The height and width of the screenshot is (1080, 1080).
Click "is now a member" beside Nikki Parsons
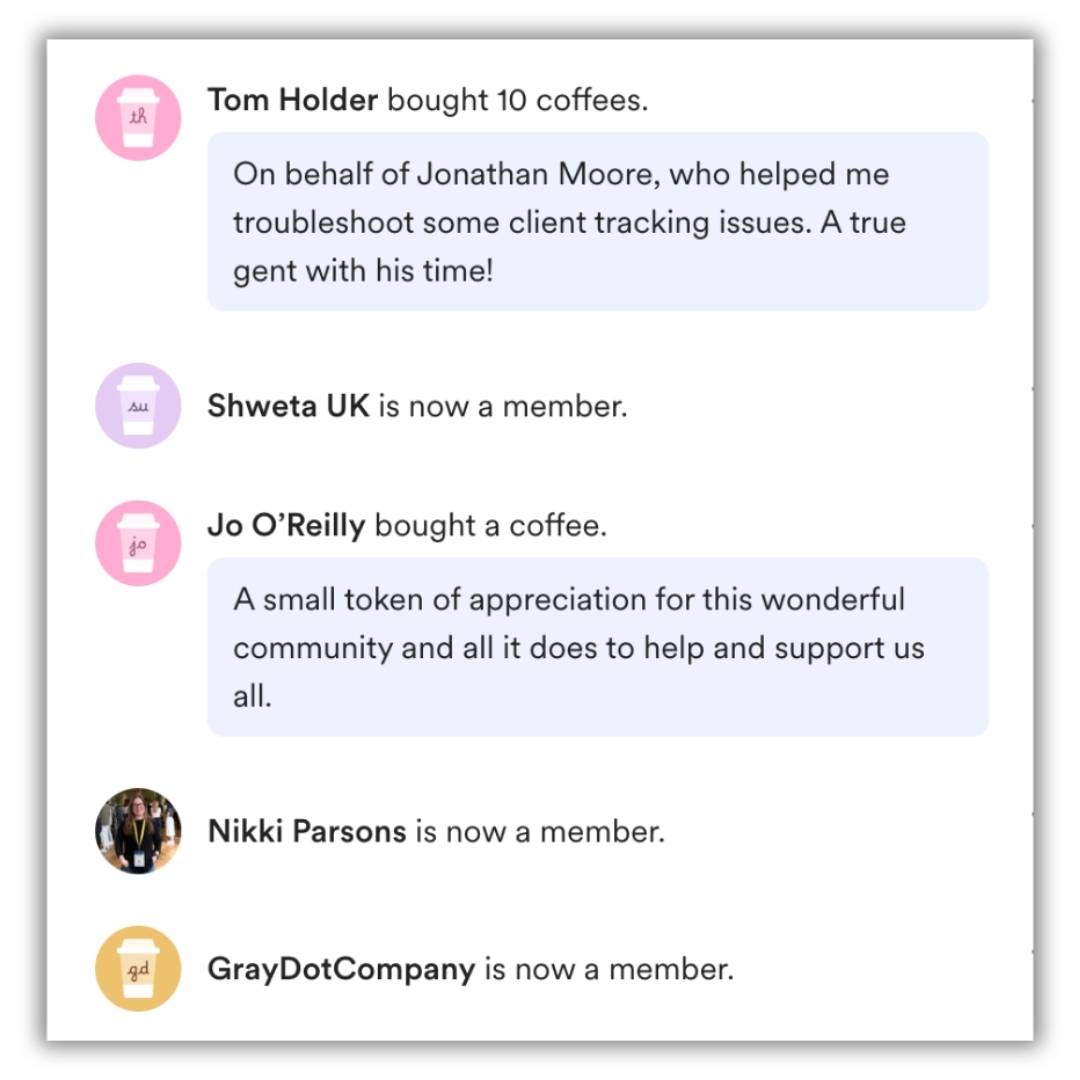click(x=540, y=831)
